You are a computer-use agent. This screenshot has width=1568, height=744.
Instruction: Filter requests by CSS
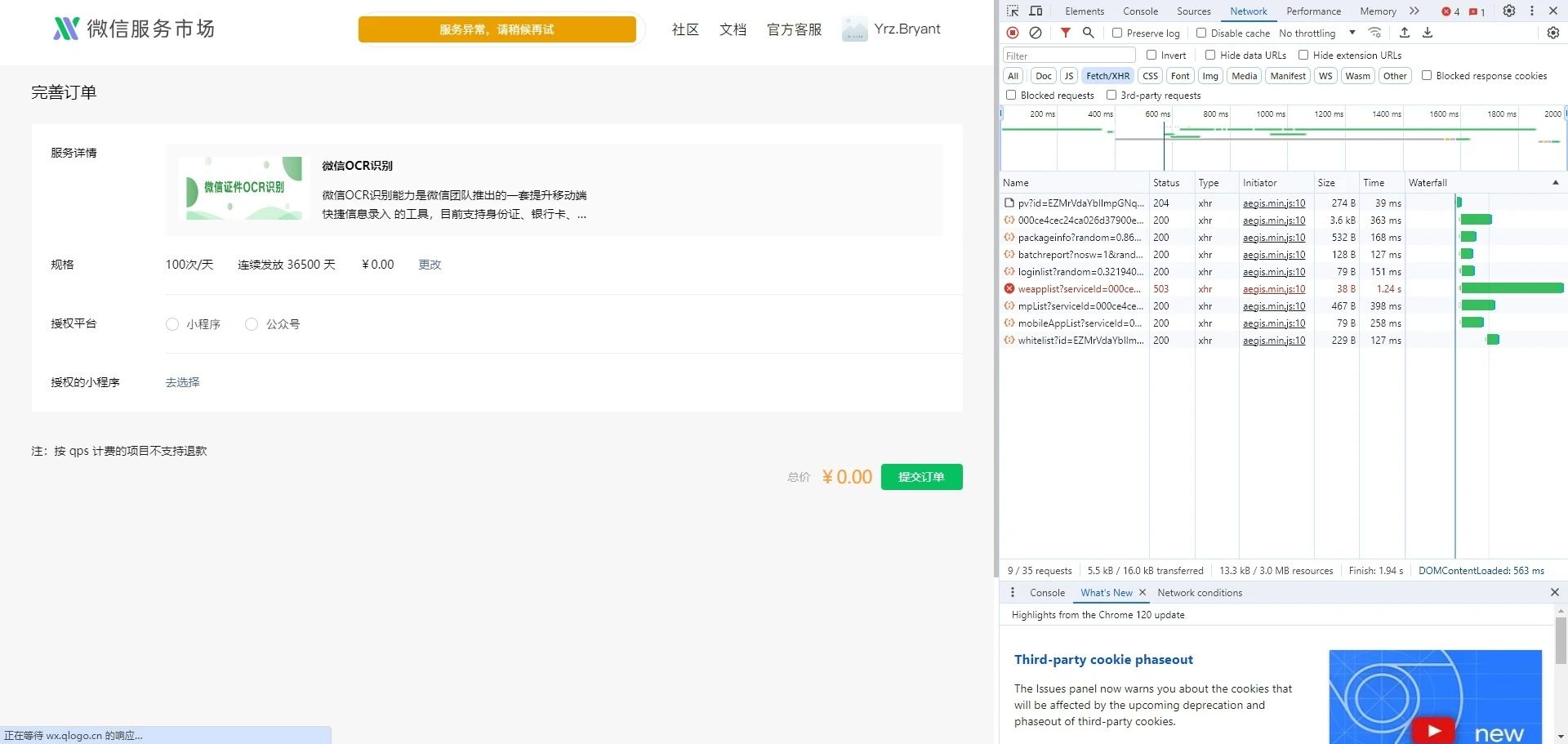(1150, 76)
